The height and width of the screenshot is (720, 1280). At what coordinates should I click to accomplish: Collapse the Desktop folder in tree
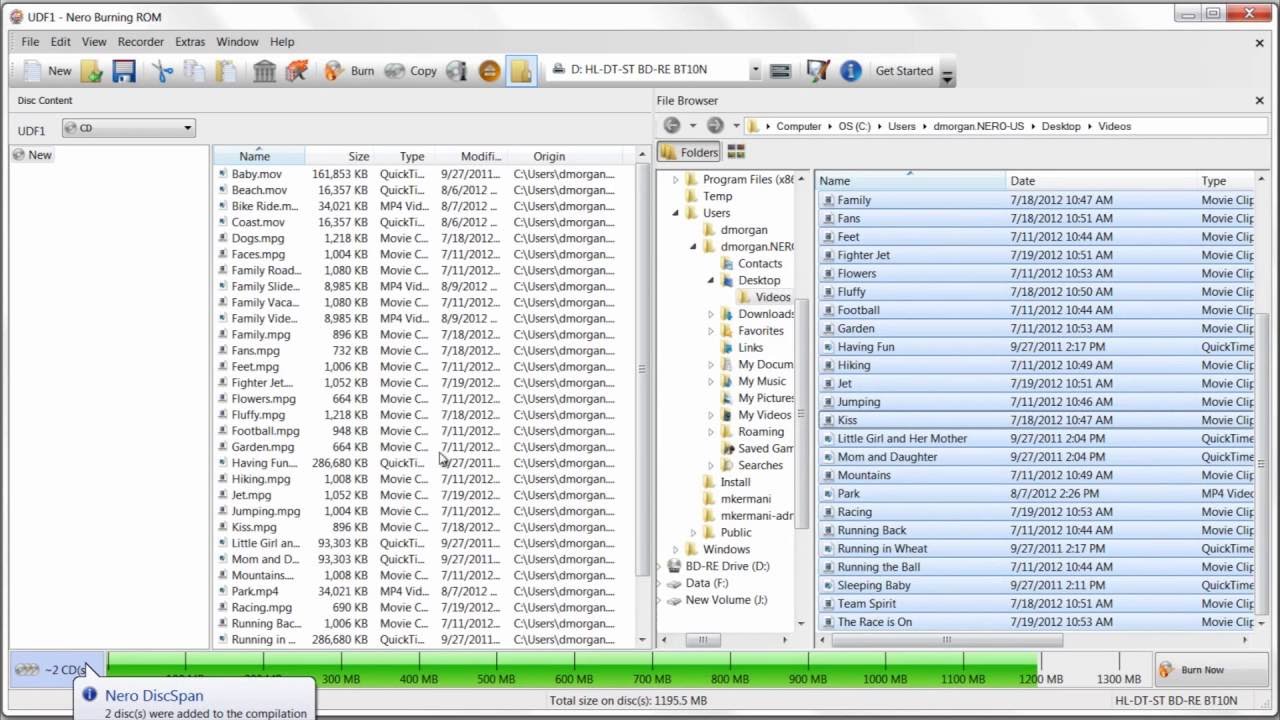pos(711,280)
